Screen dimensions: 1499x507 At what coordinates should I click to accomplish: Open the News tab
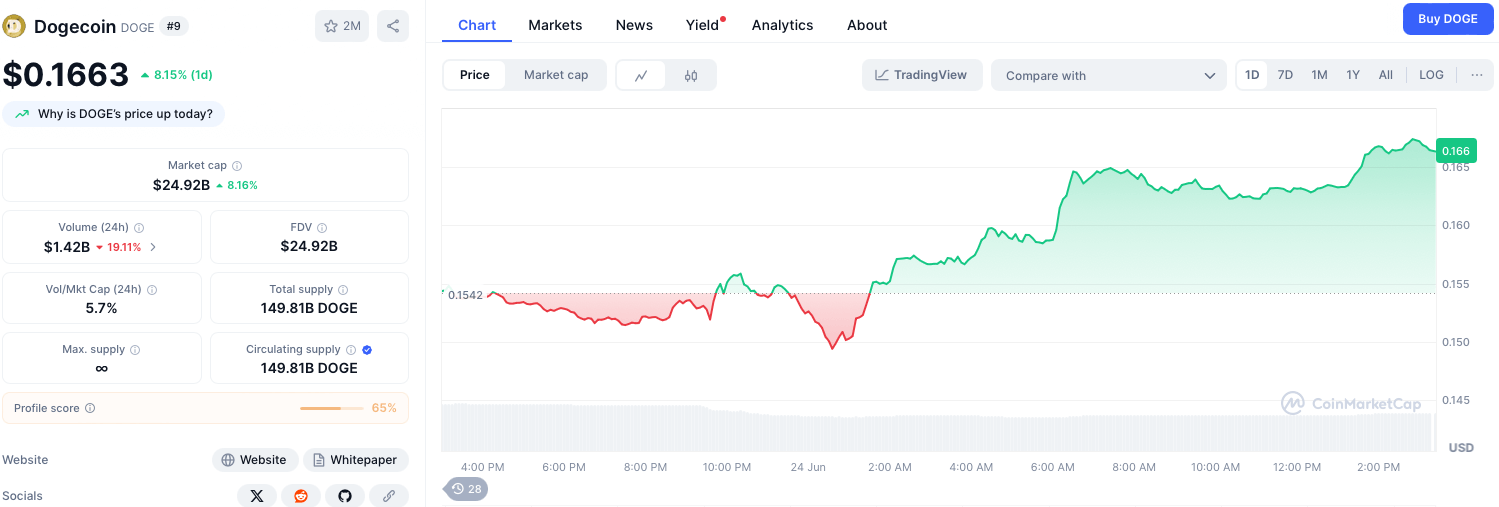point(634,25)
